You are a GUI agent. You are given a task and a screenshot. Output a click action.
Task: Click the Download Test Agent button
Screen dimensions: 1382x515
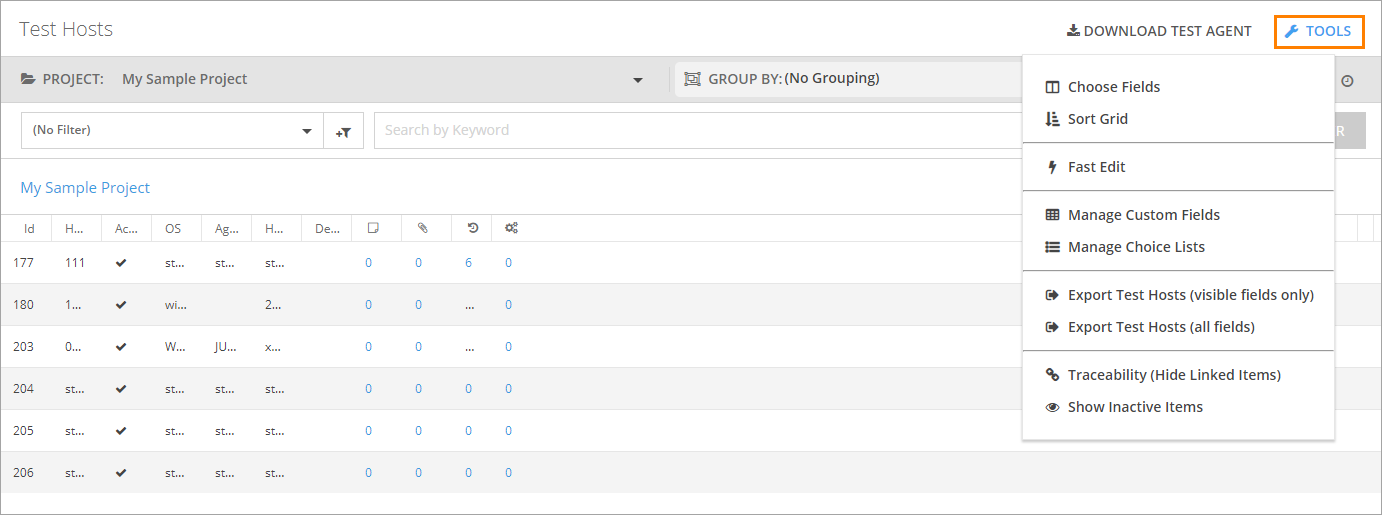tap(1159, 31)
